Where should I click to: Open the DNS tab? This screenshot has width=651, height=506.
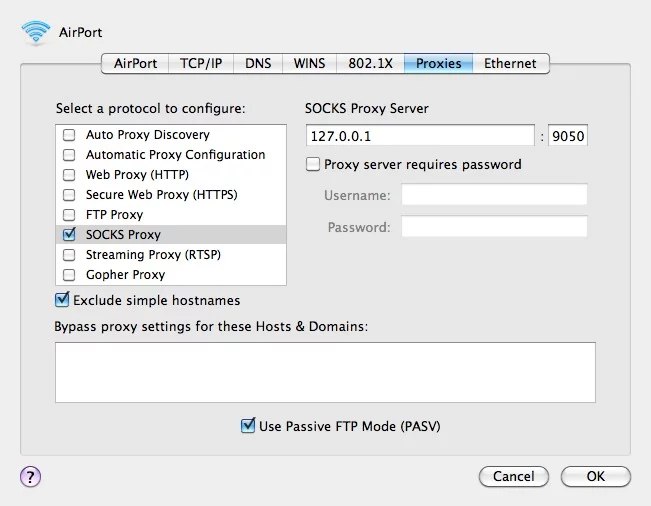pyautogui.click(x=258, y=64)
